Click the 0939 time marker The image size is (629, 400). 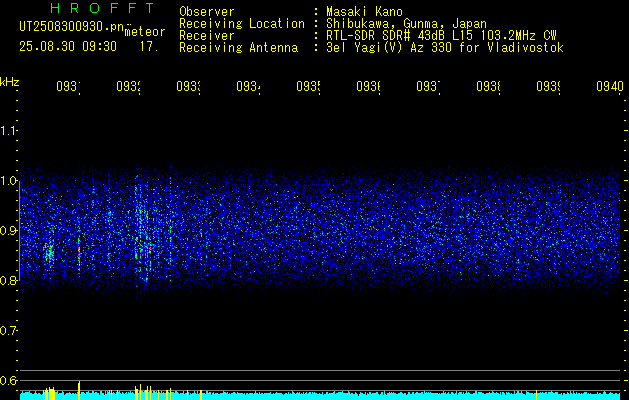coord(548,87)
